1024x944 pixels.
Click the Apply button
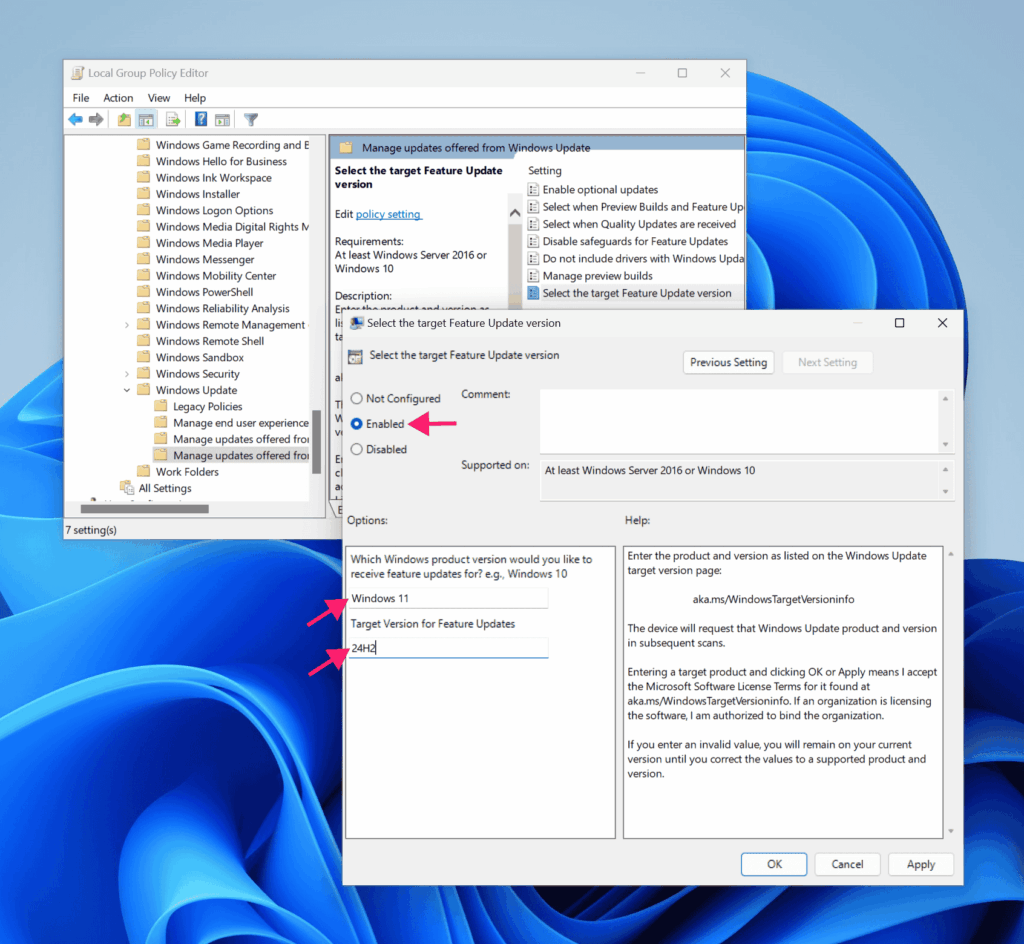pos(921,864)
